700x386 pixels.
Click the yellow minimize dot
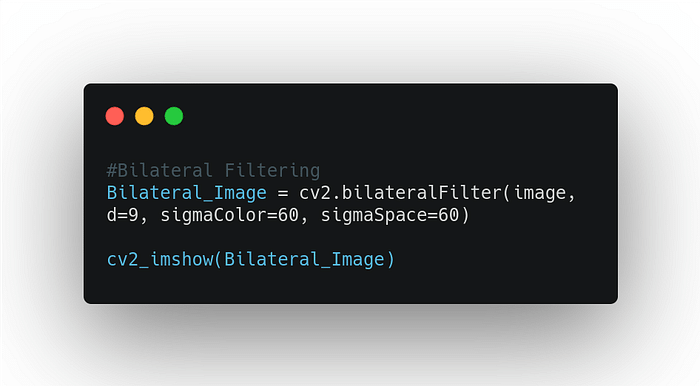144,116
